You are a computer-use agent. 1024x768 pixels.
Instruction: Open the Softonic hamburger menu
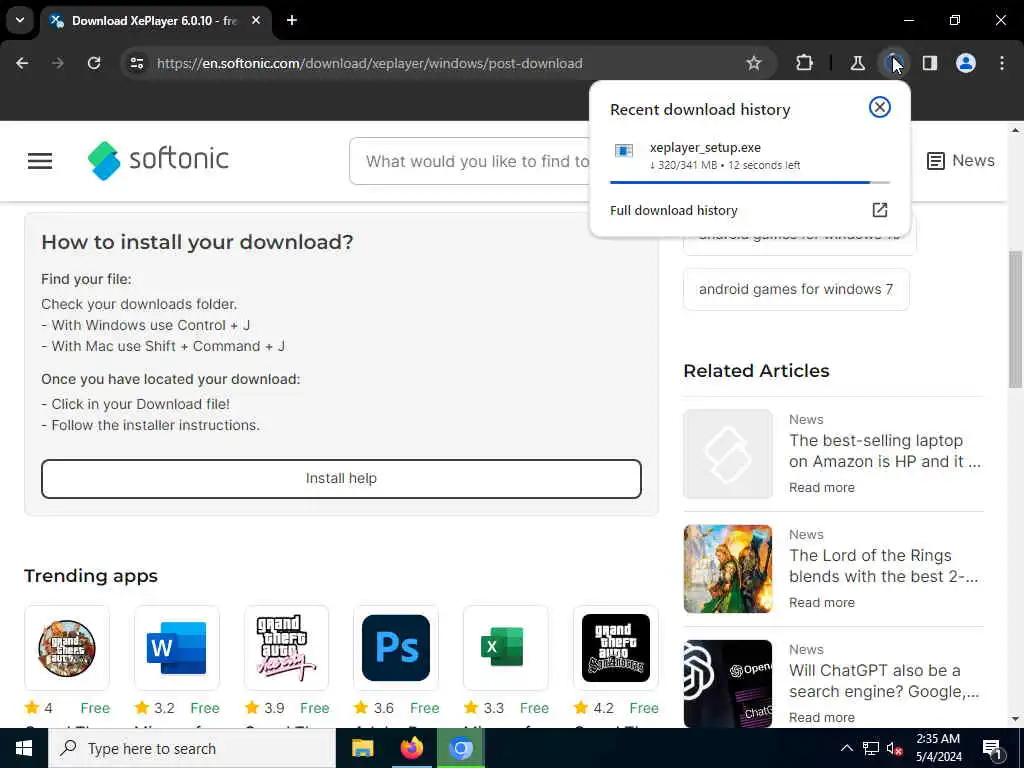coord(40,161)
